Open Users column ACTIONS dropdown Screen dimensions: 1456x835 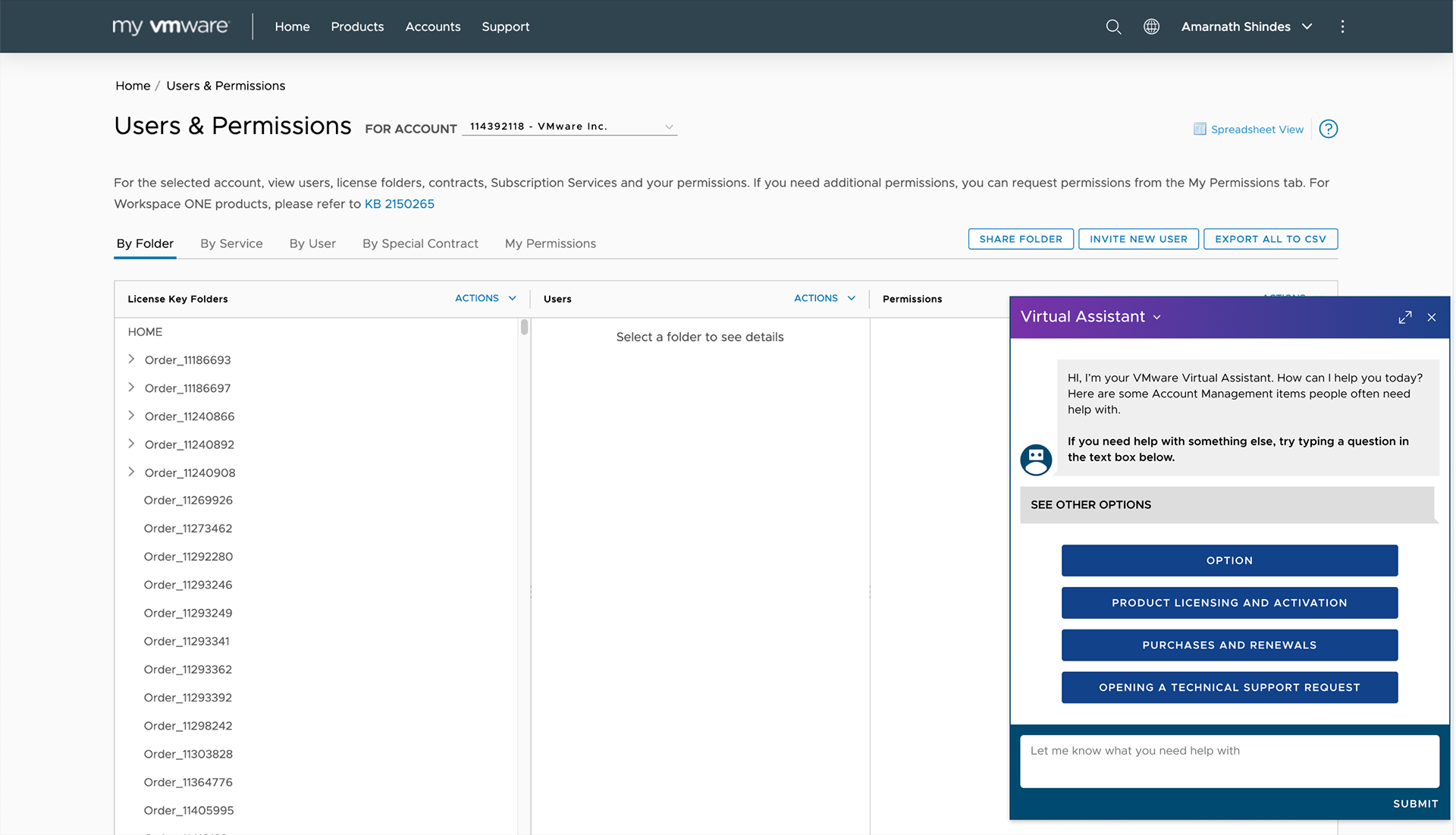(824, 298)
